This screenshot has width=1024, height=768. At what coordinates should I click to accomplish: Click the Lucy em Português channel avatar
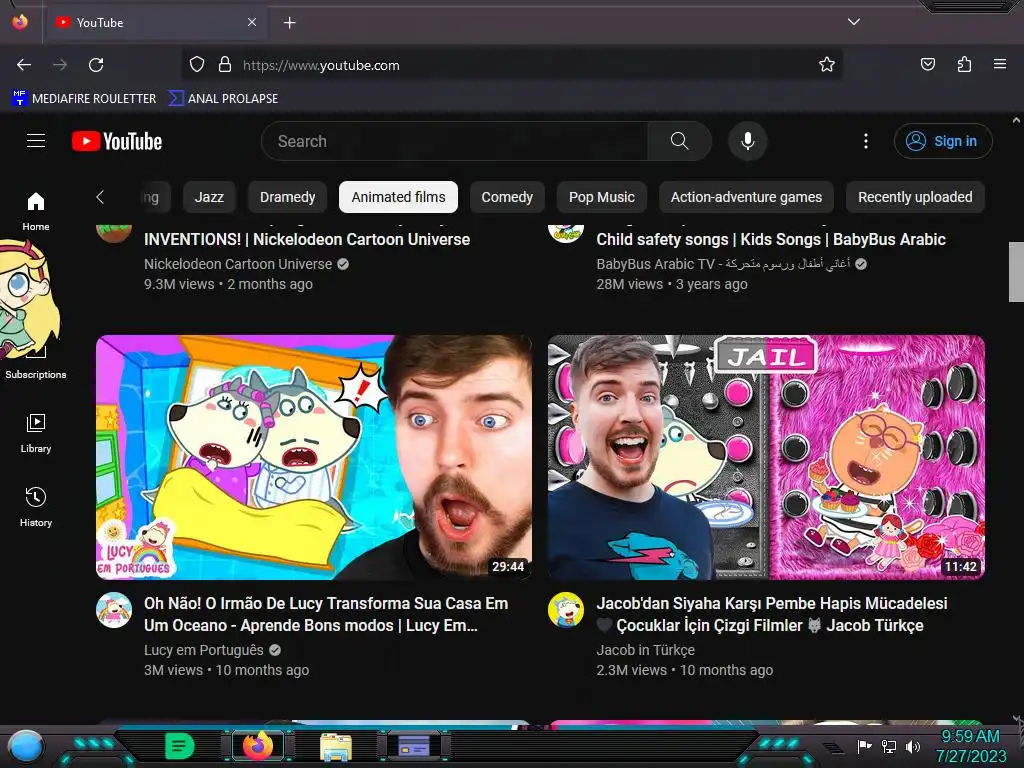click(114, 610)
